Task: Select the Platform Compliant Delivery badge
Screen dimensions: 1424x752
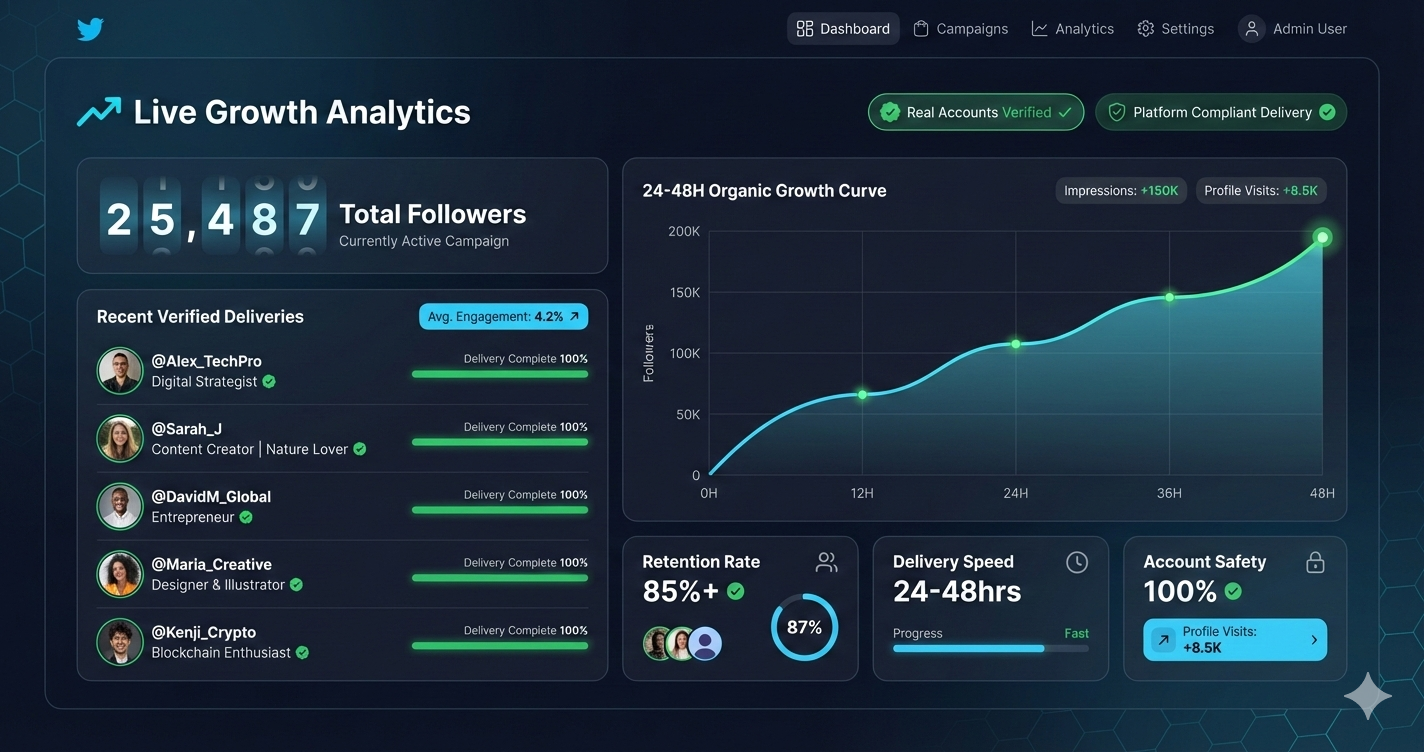Action: [x=1221, y=112]
